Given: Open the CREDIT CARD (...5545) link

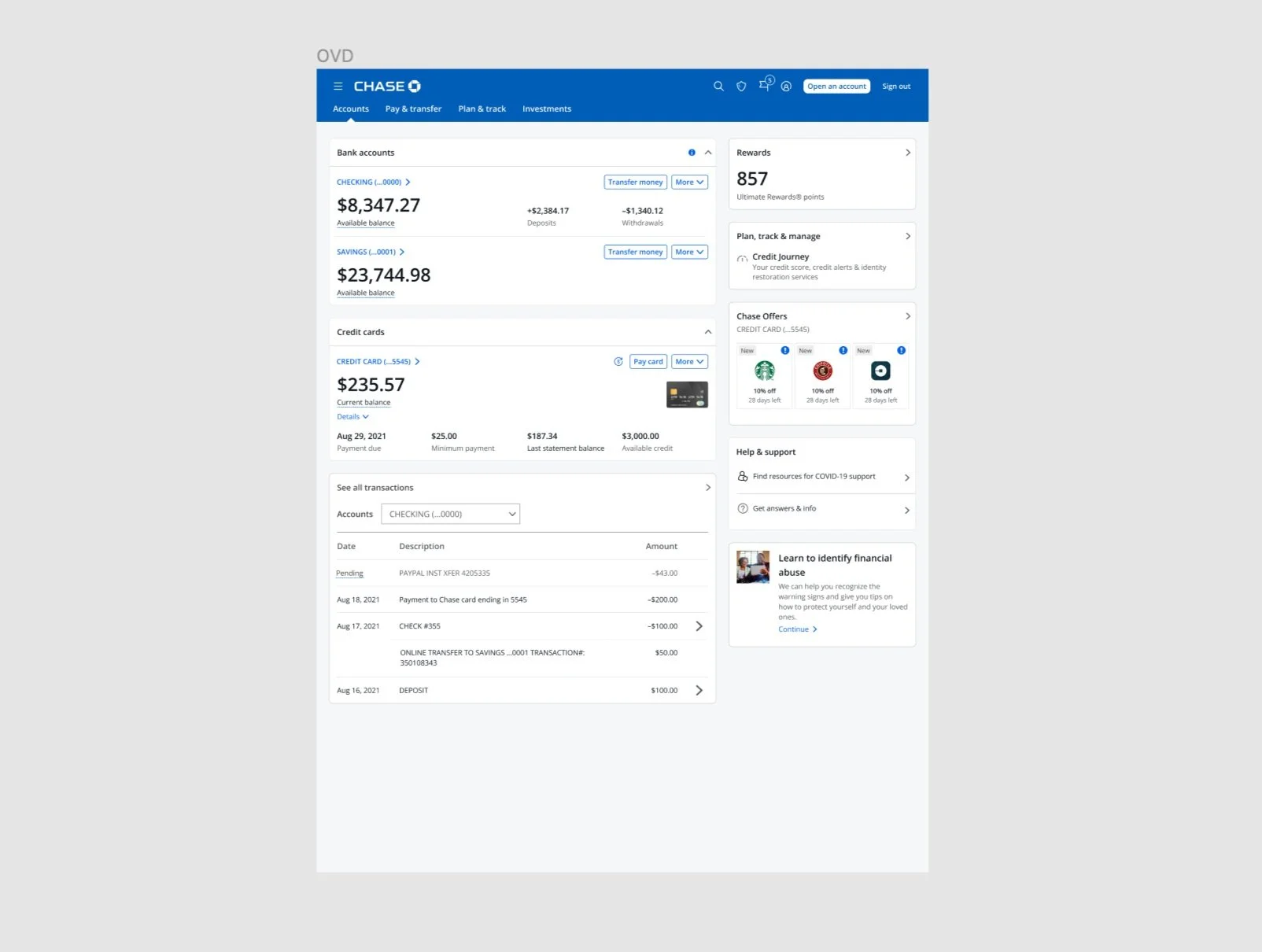Looking at the screenshot, I should (x=378, y=362).
